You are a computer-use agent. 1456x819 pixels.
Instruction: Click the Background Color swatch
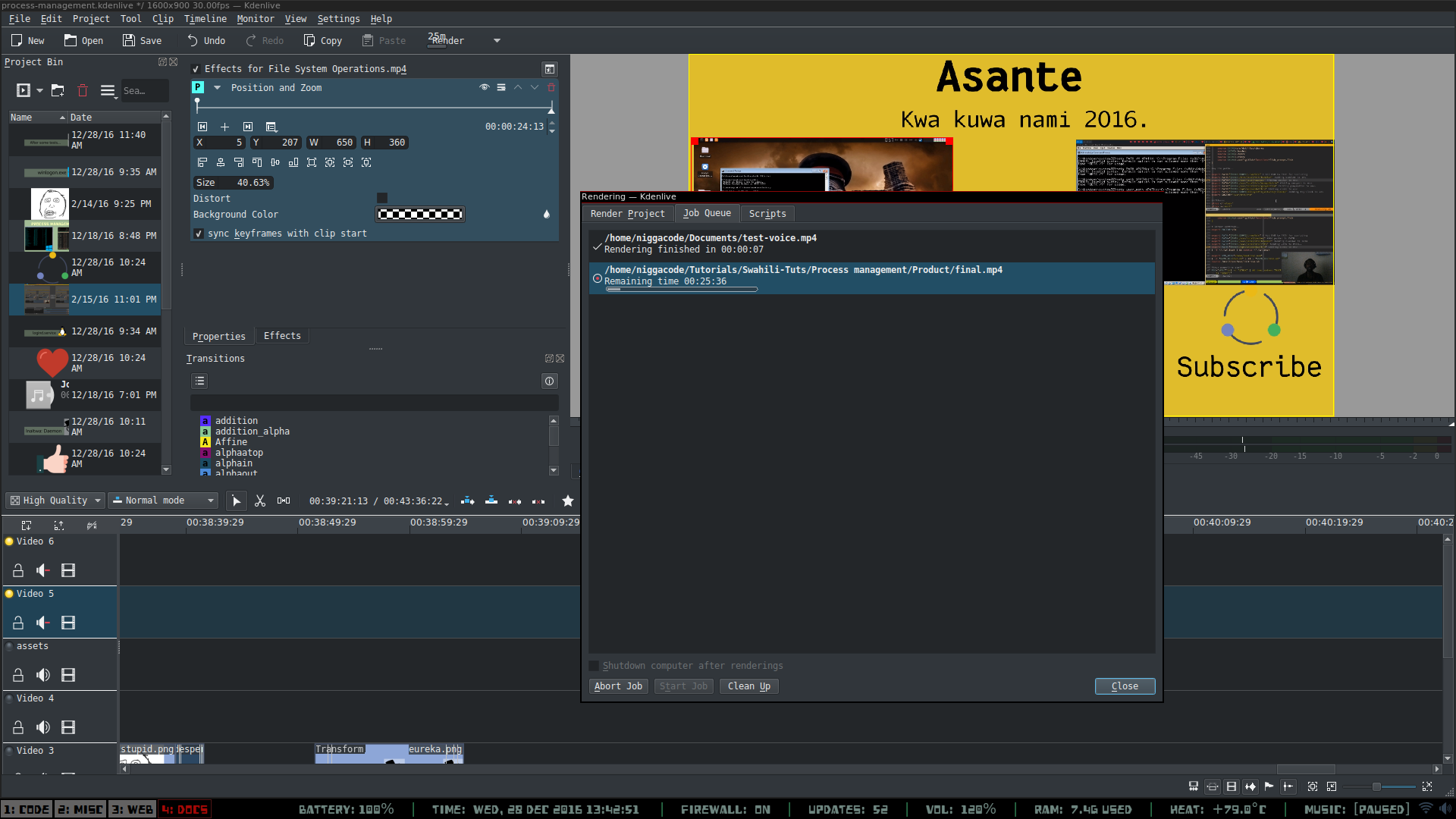420,215
